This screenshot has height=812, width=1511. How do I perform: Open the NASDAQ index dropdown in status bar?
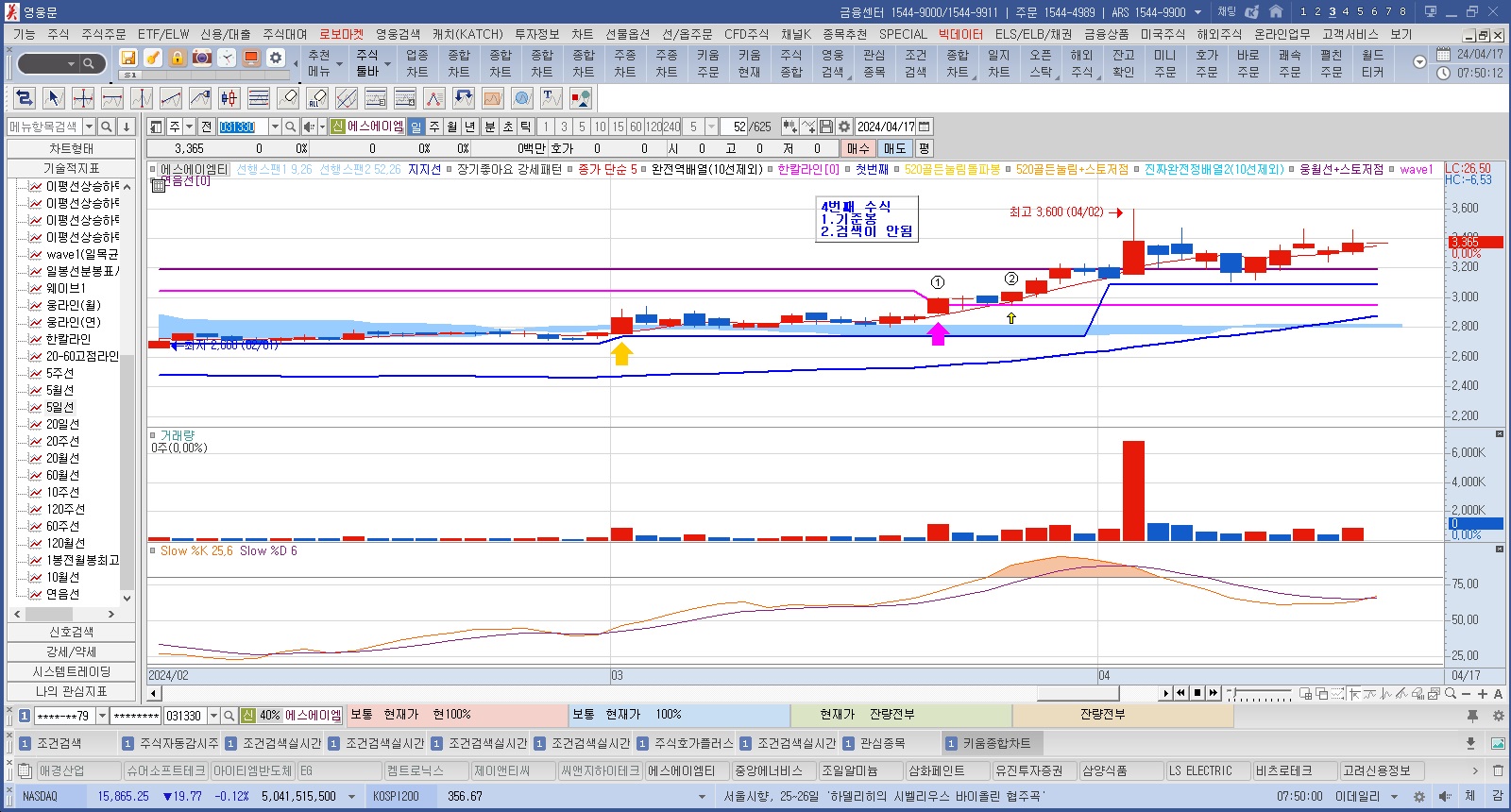351,796
